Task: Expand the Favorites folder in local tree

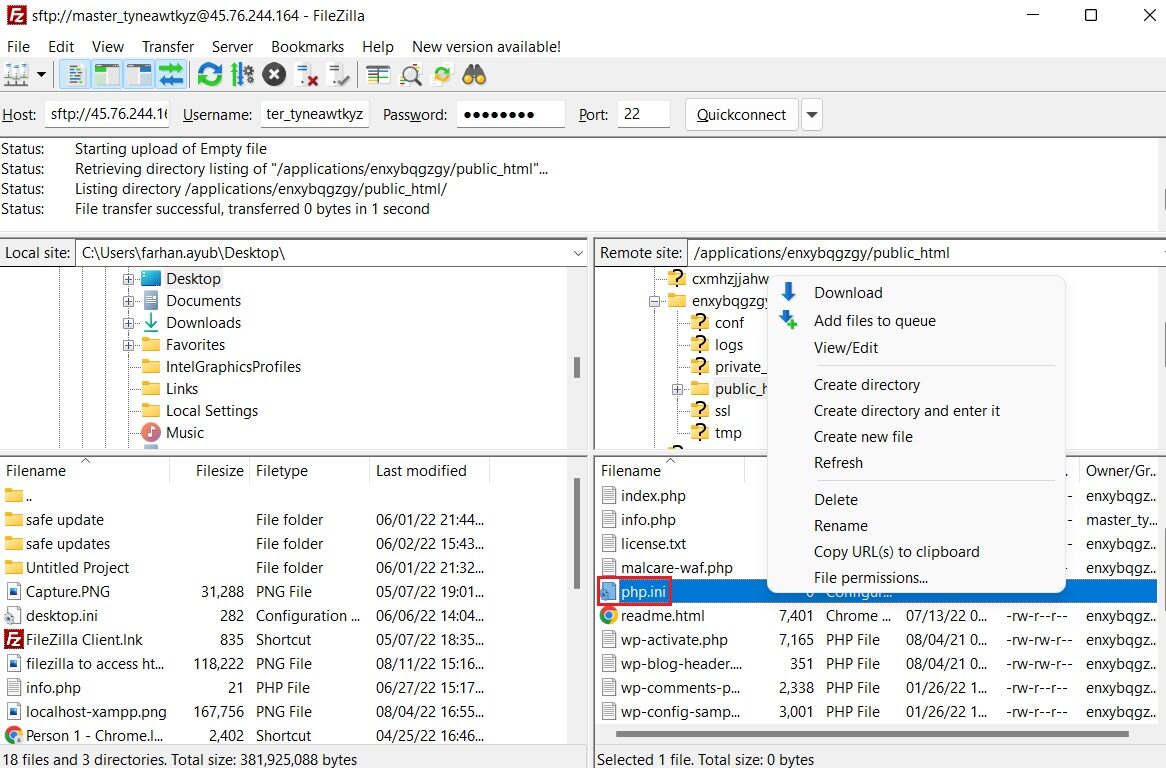Action: pos(129,345)
